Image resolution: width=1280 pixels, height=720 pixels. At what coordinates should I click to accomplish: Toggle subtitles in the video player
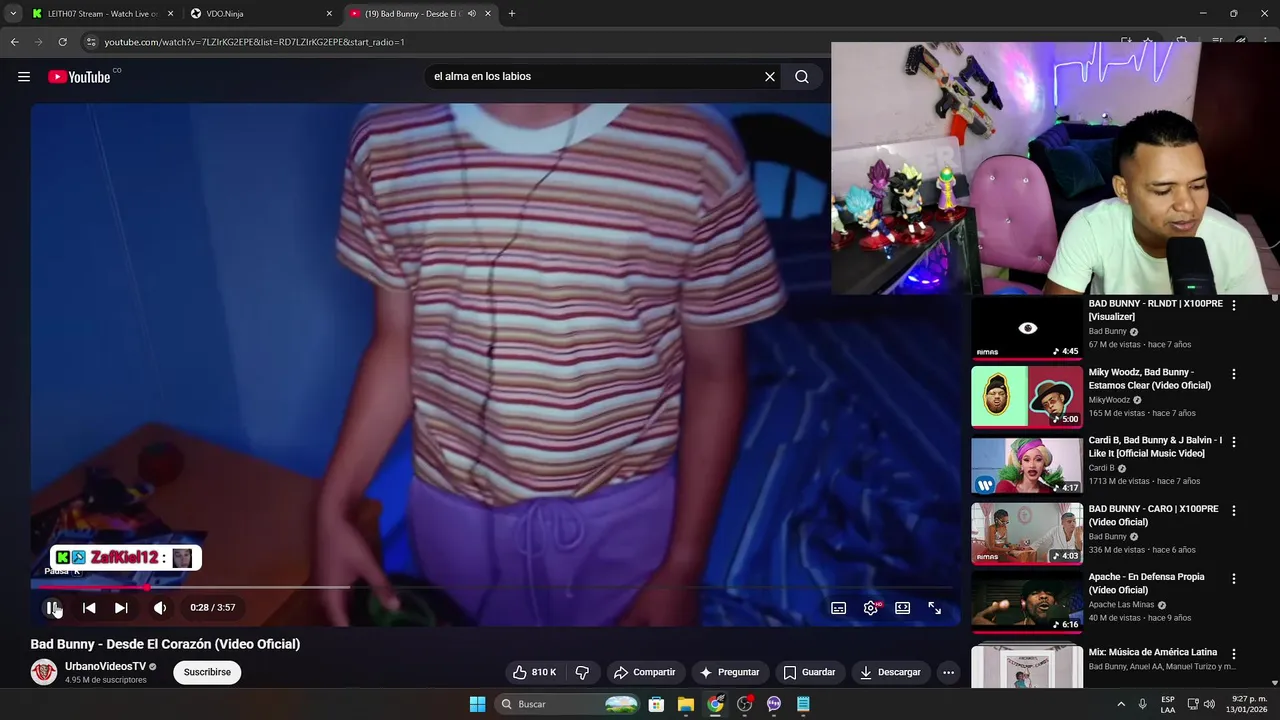point(839,608)
